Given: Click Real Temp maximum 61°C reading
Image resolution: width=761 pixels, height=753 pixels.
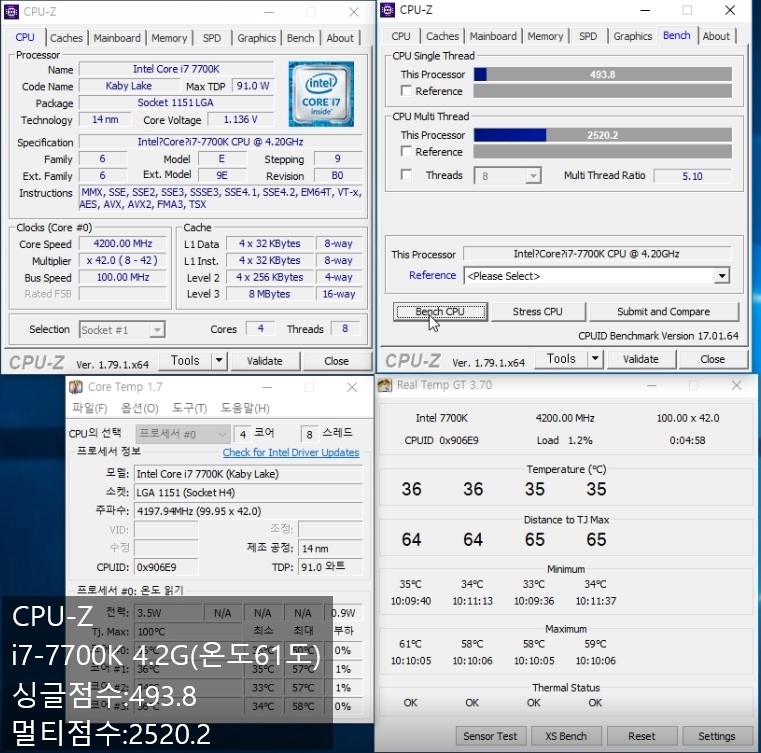Looking at the screenshot, I should 410,644.
